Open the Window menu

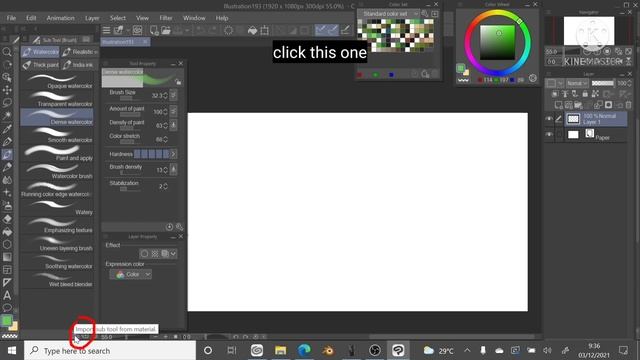(194, 18)
